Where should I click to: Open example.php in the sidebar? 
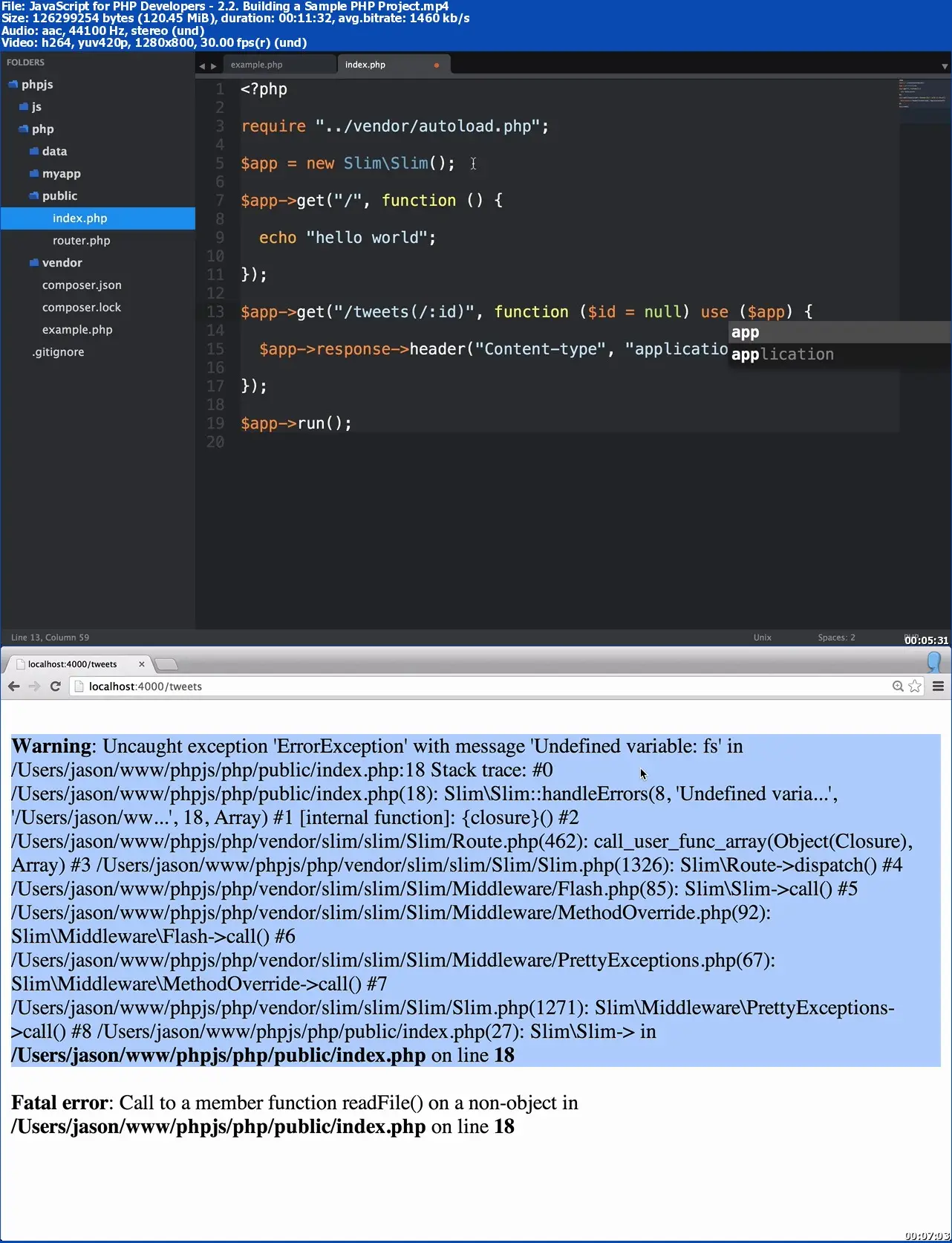77,330
